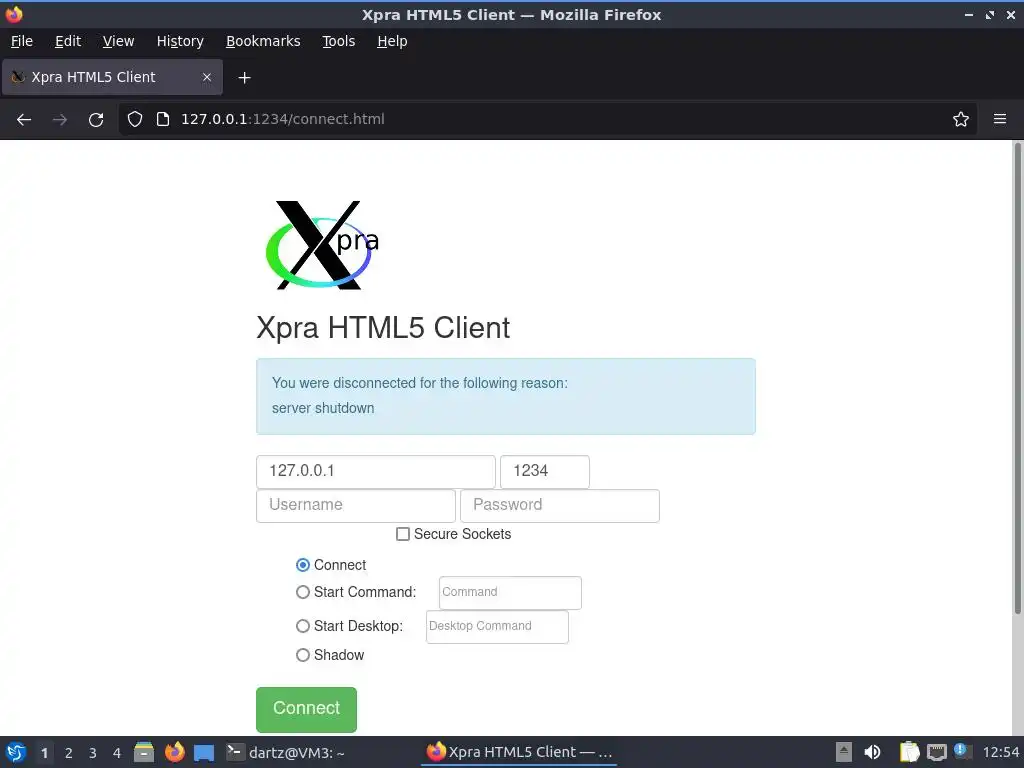Switch to workspace 4
Viewport: 1024px width, 768px height.
click(x=117, y=753)
